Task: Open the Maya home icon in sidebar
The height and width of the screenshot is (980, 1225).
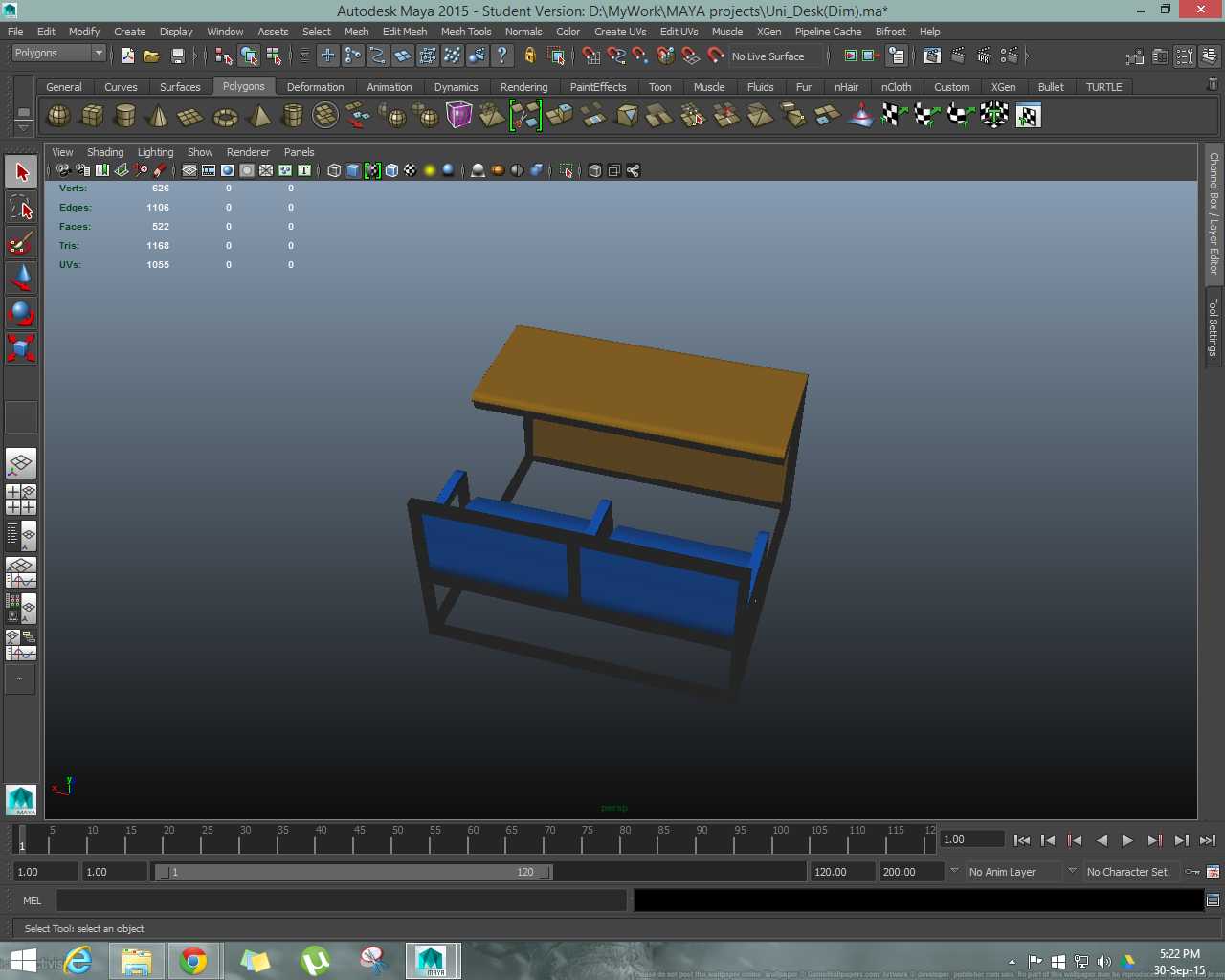Action: click(x=21, y=800)
